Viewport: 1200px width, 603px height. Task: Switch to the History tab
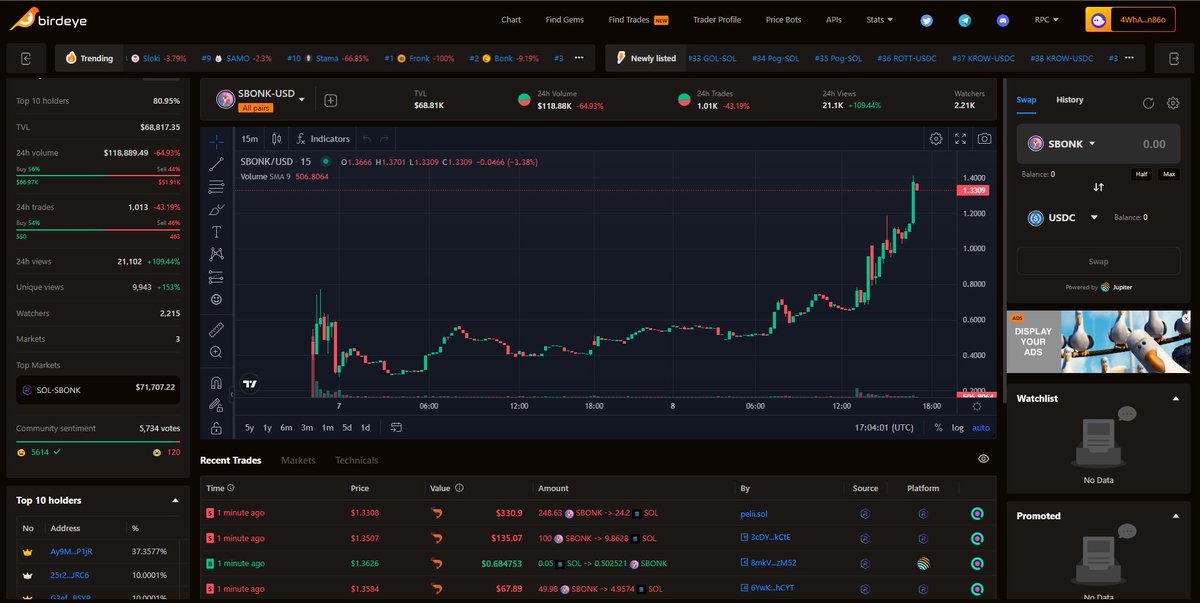pos(1070,100)
